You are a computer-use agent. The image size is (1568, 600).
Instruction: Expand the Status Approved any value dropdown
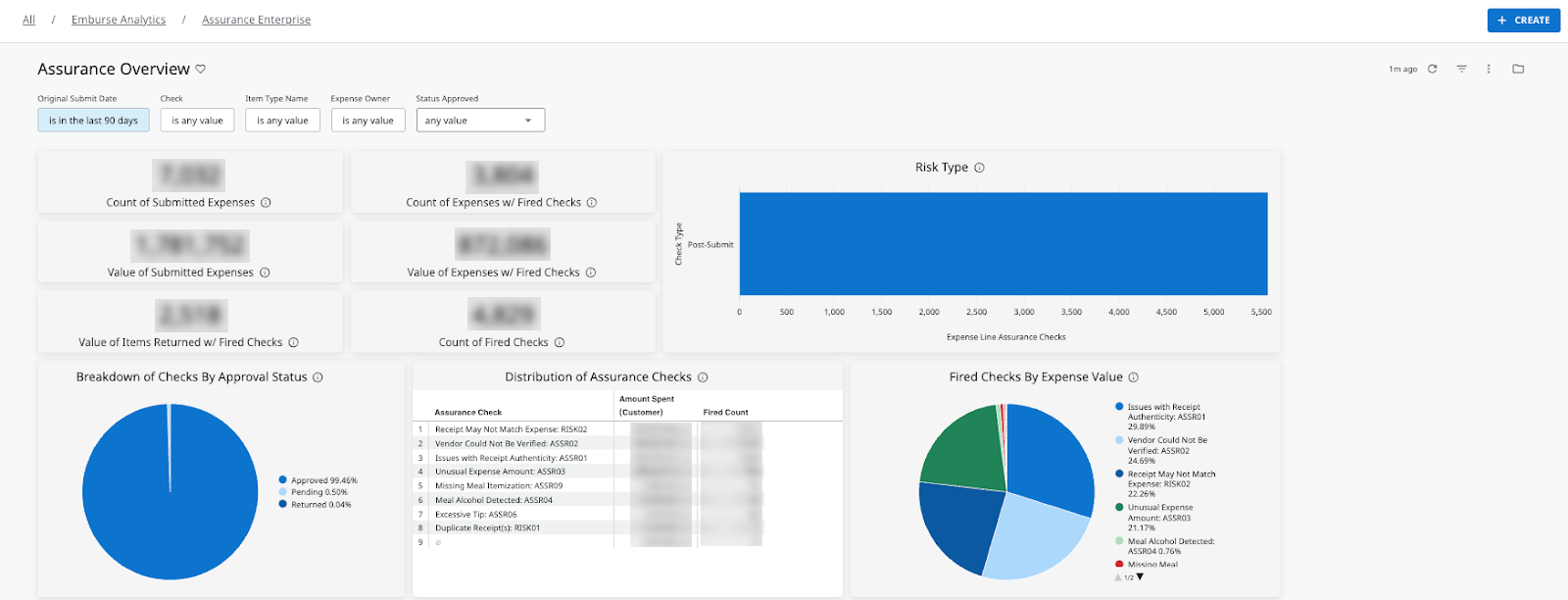[480, 121]
